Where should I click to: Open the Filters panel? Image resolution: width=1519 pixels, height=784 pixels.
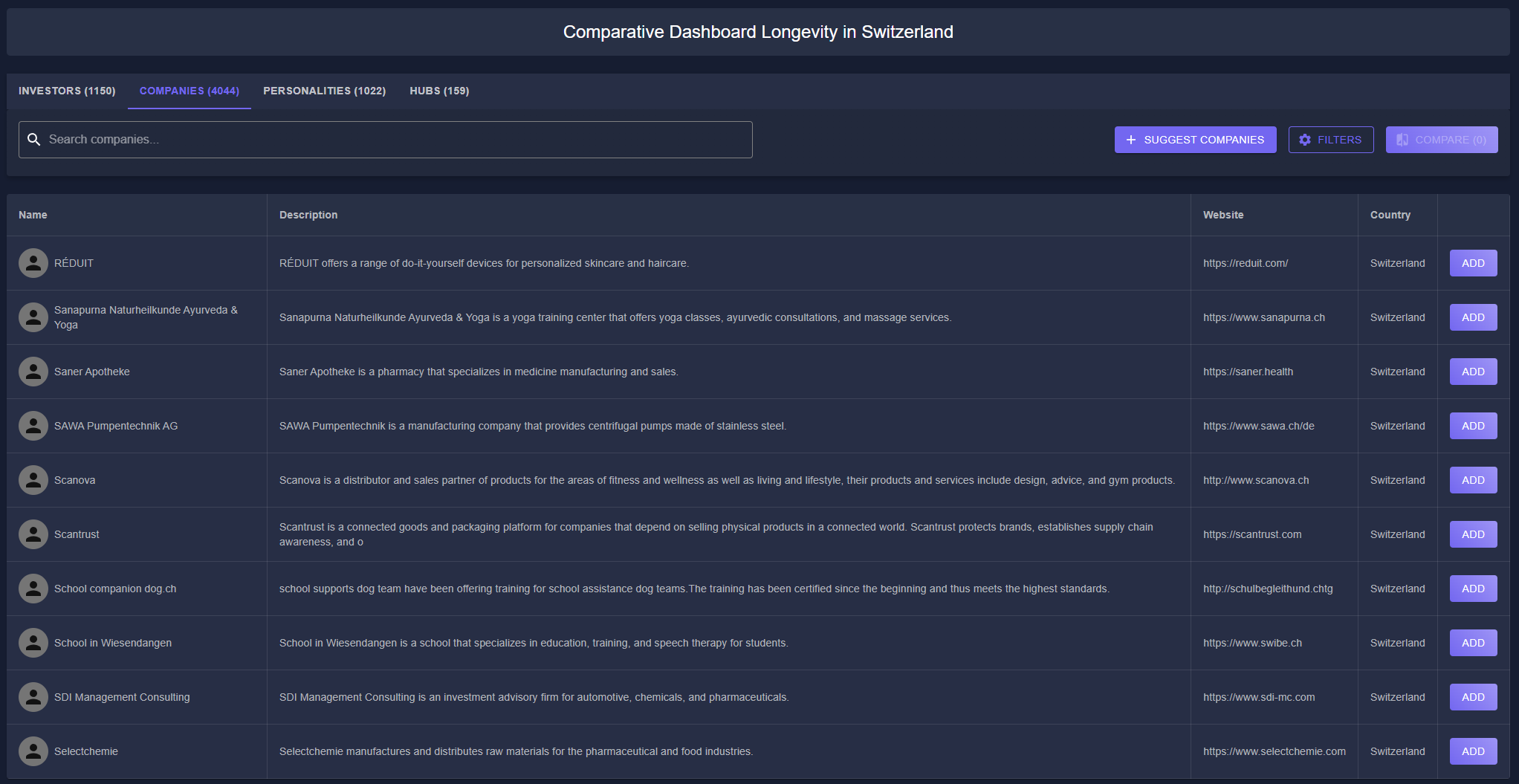click(x=1330, y=140)
